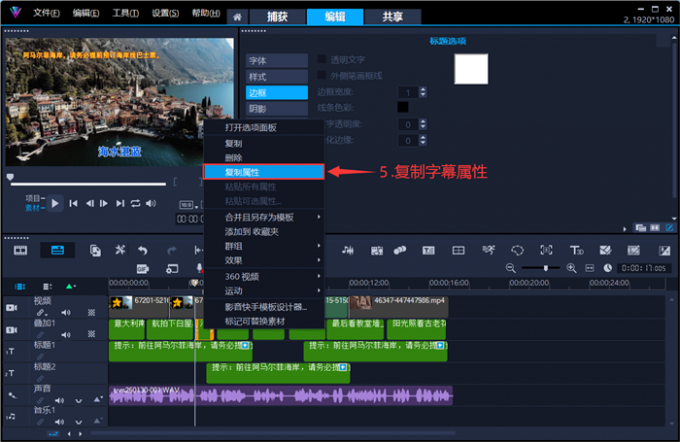Open the Customize Toolbar wrench icon

tap(120, 250)
